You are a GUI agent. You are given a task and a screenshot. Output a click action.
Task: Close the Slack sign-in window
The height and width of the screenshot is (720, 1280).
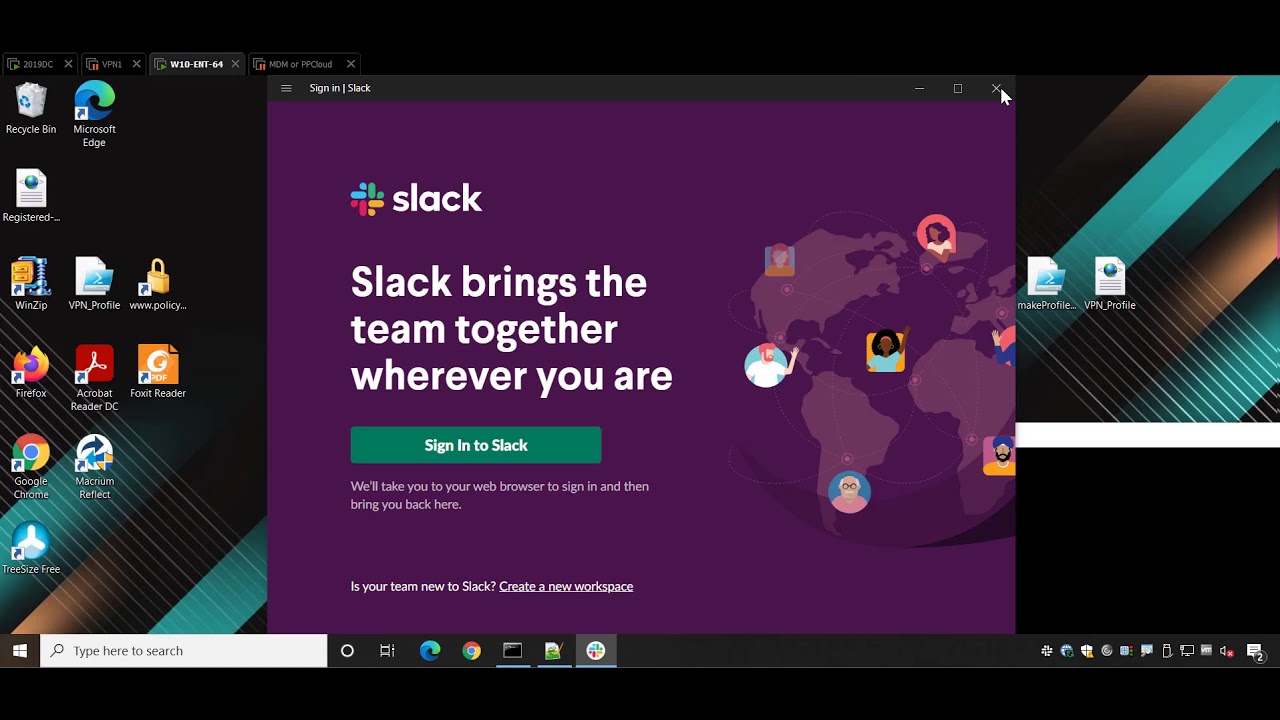[x=996, y=88]
